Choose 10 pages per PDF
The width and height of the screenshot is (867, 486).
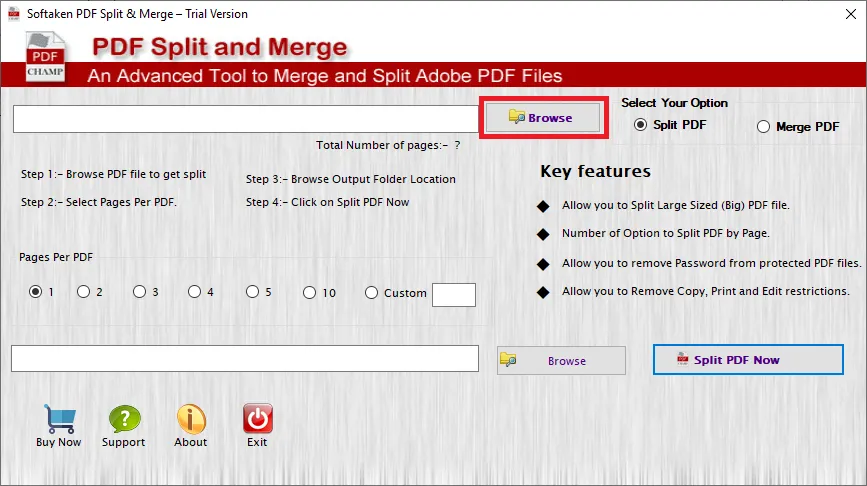pyautogui.click(x=309, y=292)
